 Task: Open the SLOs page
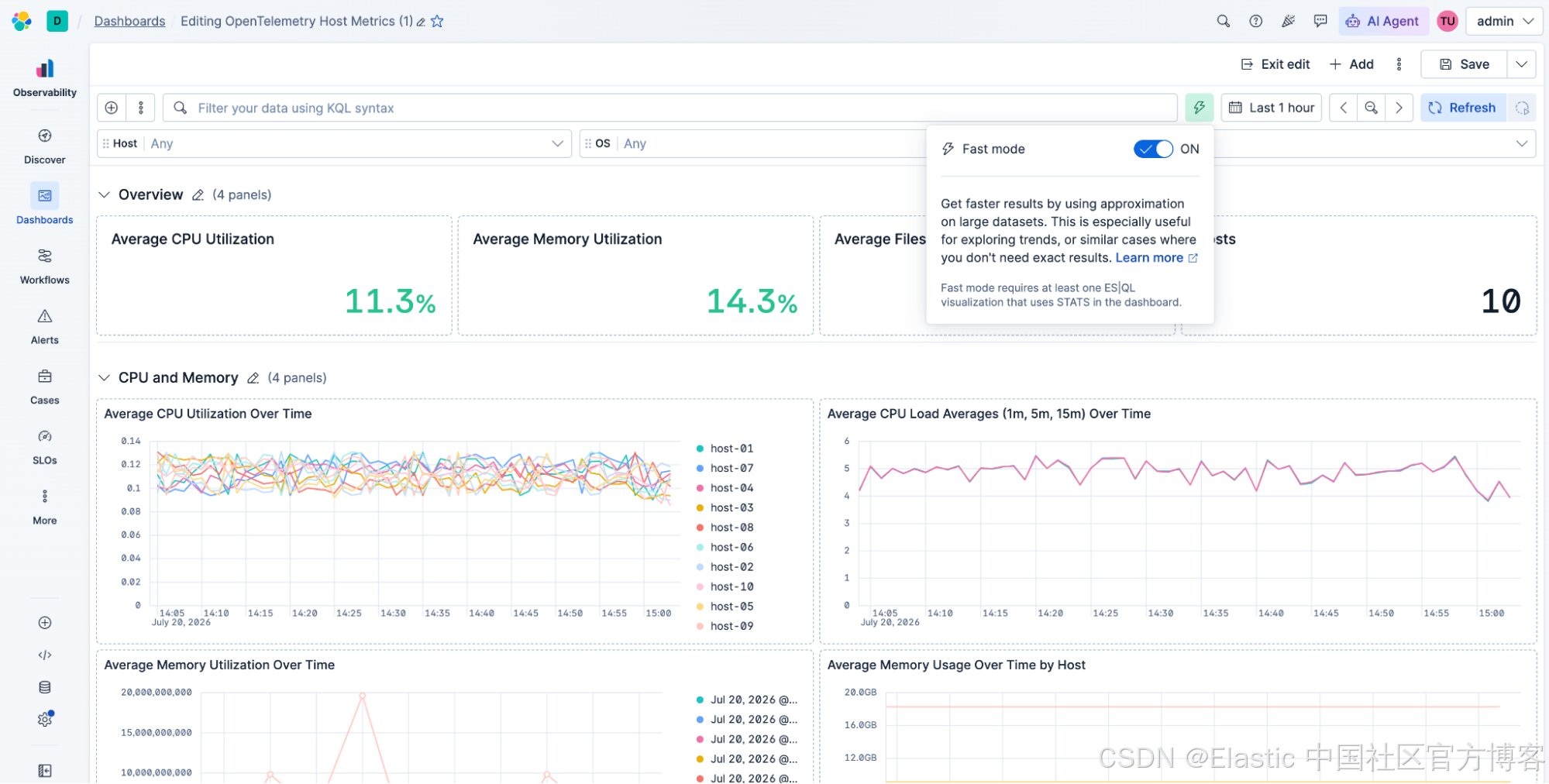[x=44, y=447]
